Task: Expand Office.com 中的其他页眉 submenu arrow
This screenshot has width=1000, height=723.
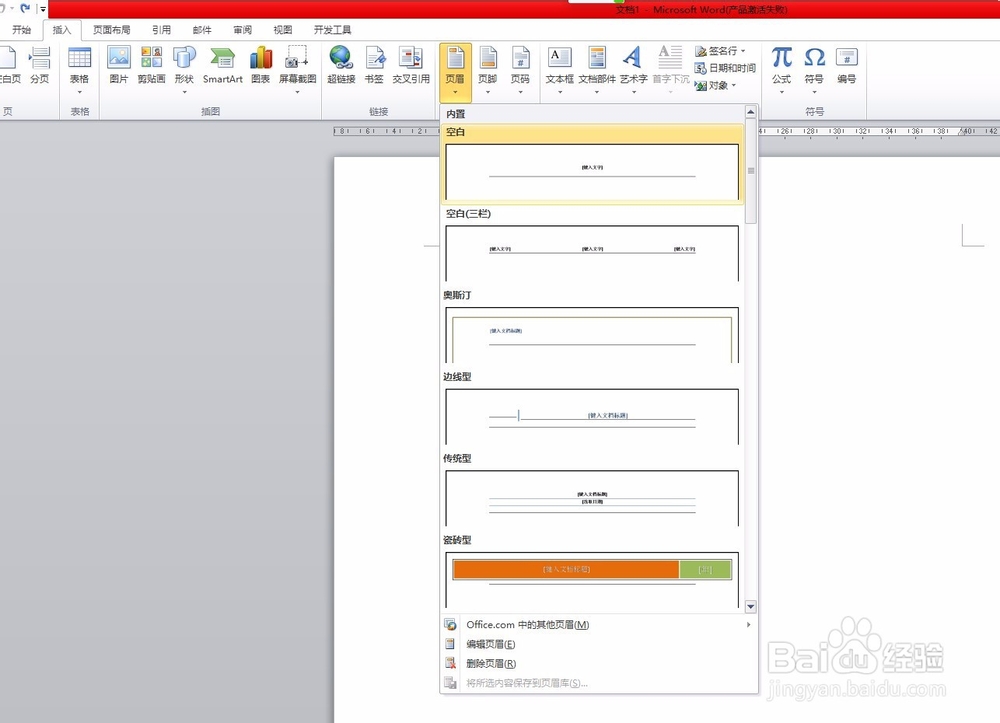Action: pos(748,625)
